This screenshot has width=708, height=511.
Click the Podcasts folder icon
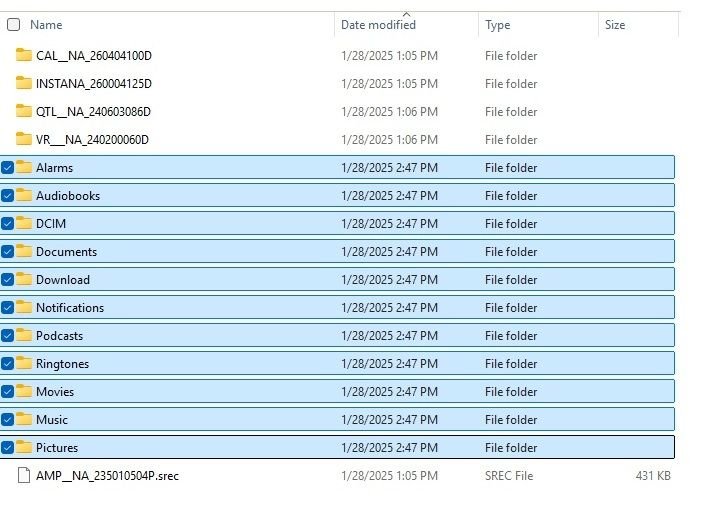24,336
